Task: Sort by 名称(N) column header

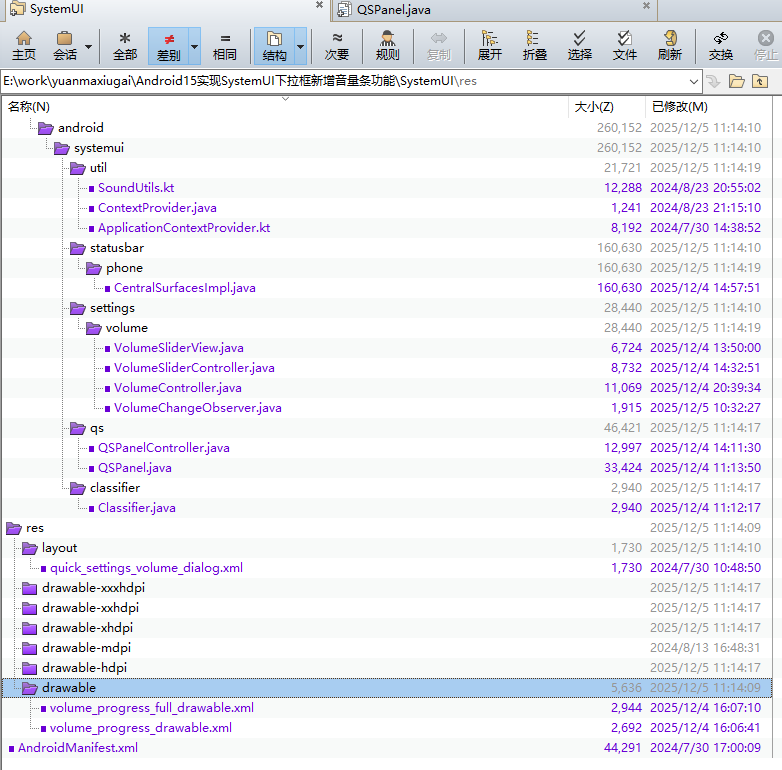Action: point(29,107)
